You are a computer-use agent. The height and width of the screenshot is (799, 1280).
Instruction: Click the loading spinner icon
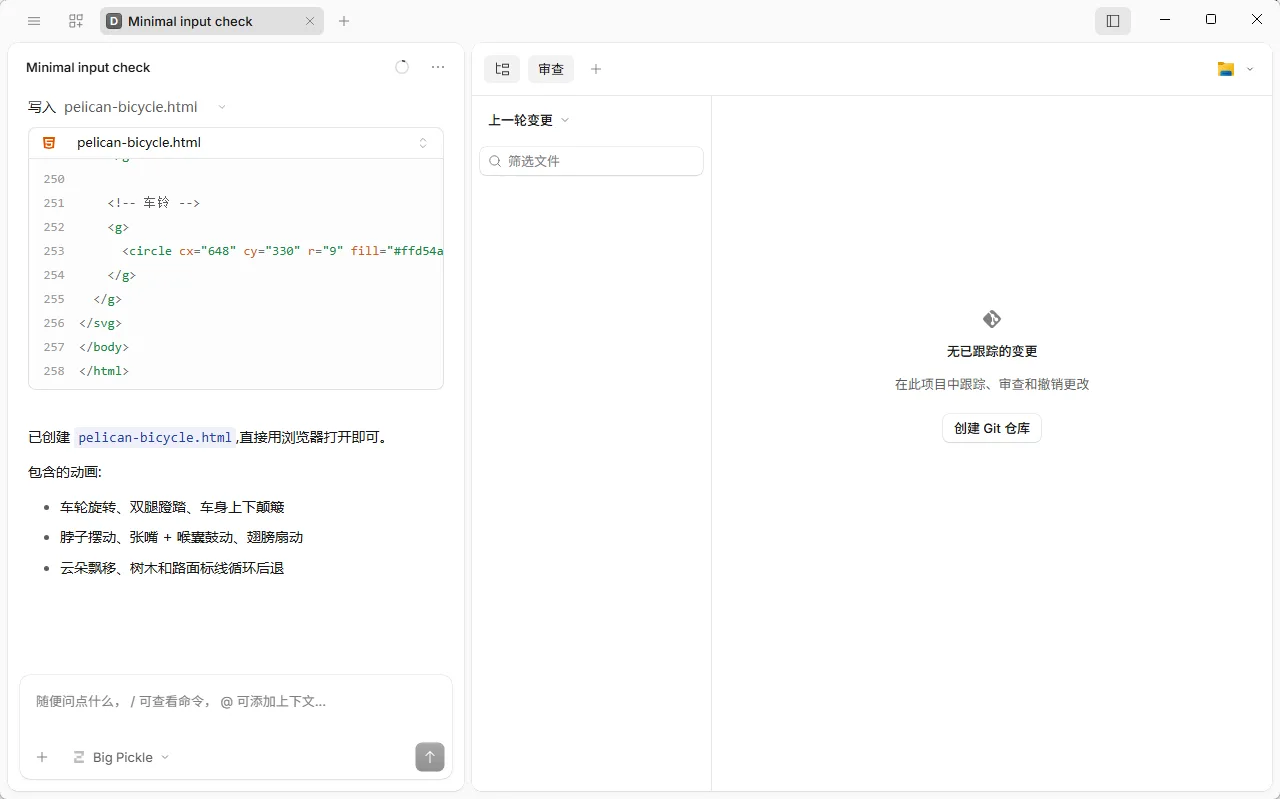(402, 67)
